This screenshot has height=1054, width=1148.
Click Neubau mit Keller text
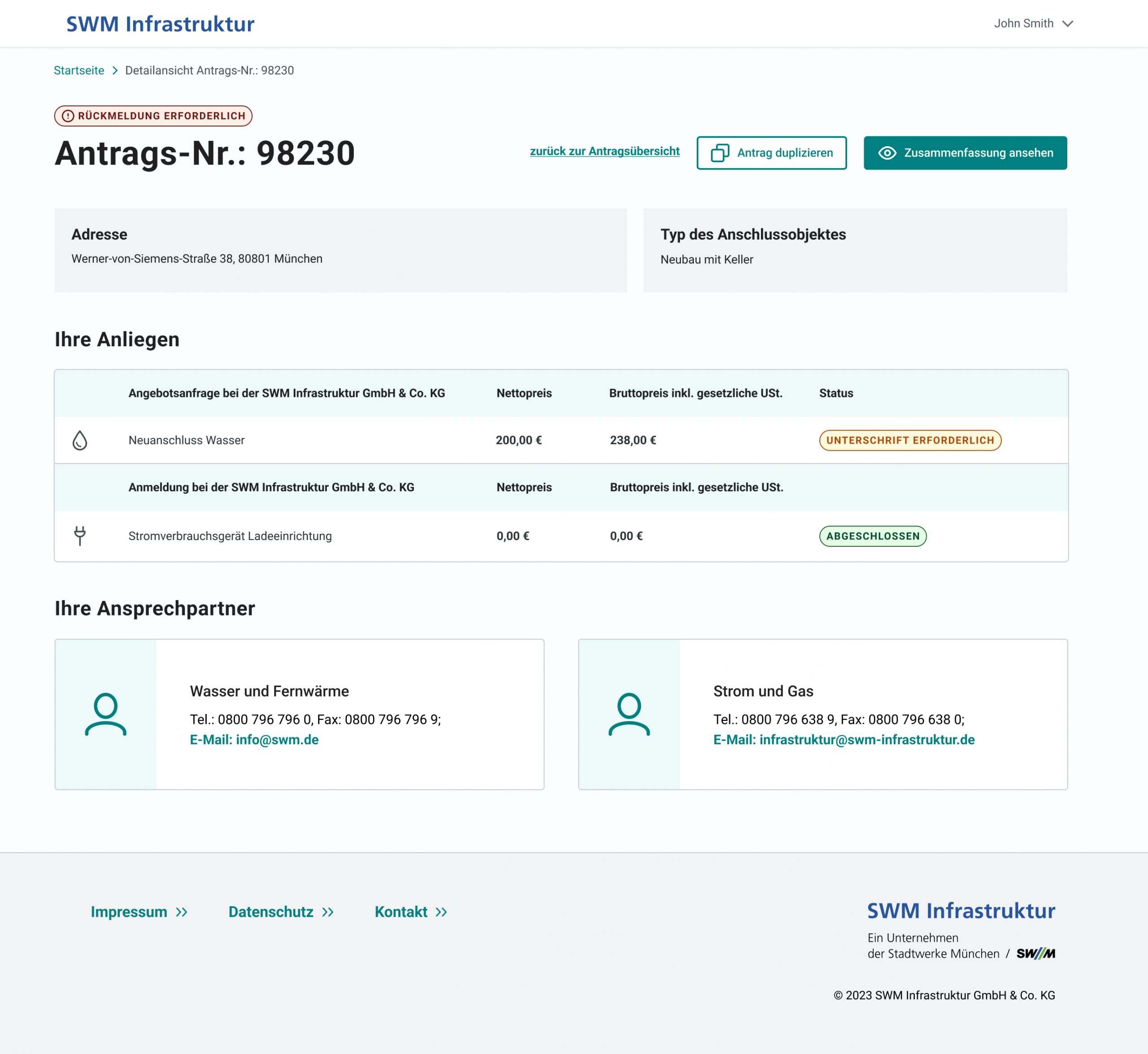tap(707, 260)
